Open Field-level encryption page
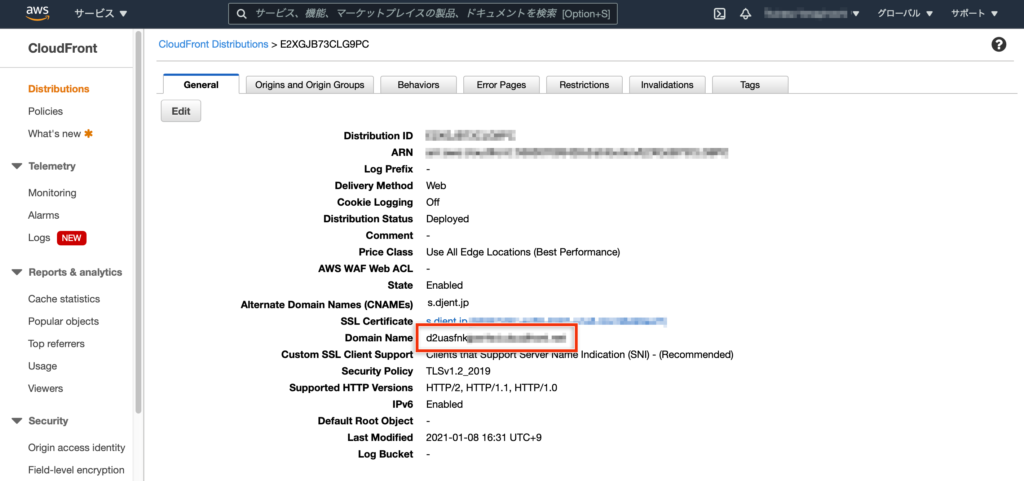This screenshot has height=481, width=1024. pos(76,470)
